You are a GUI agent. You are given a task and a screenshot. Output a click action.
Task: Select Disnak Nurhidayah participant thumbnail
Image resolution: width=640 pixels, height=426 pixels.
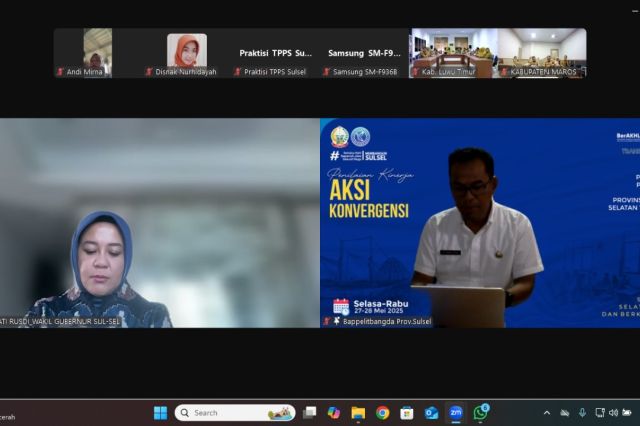coord(187,53)
